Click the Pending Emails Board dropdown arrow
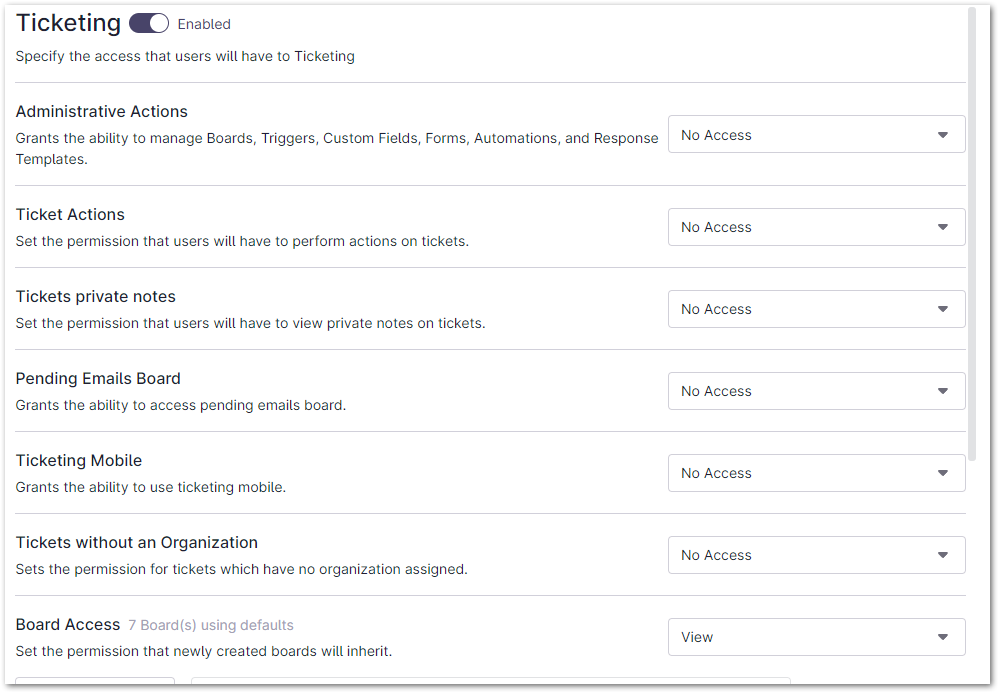 click(942, 391)
